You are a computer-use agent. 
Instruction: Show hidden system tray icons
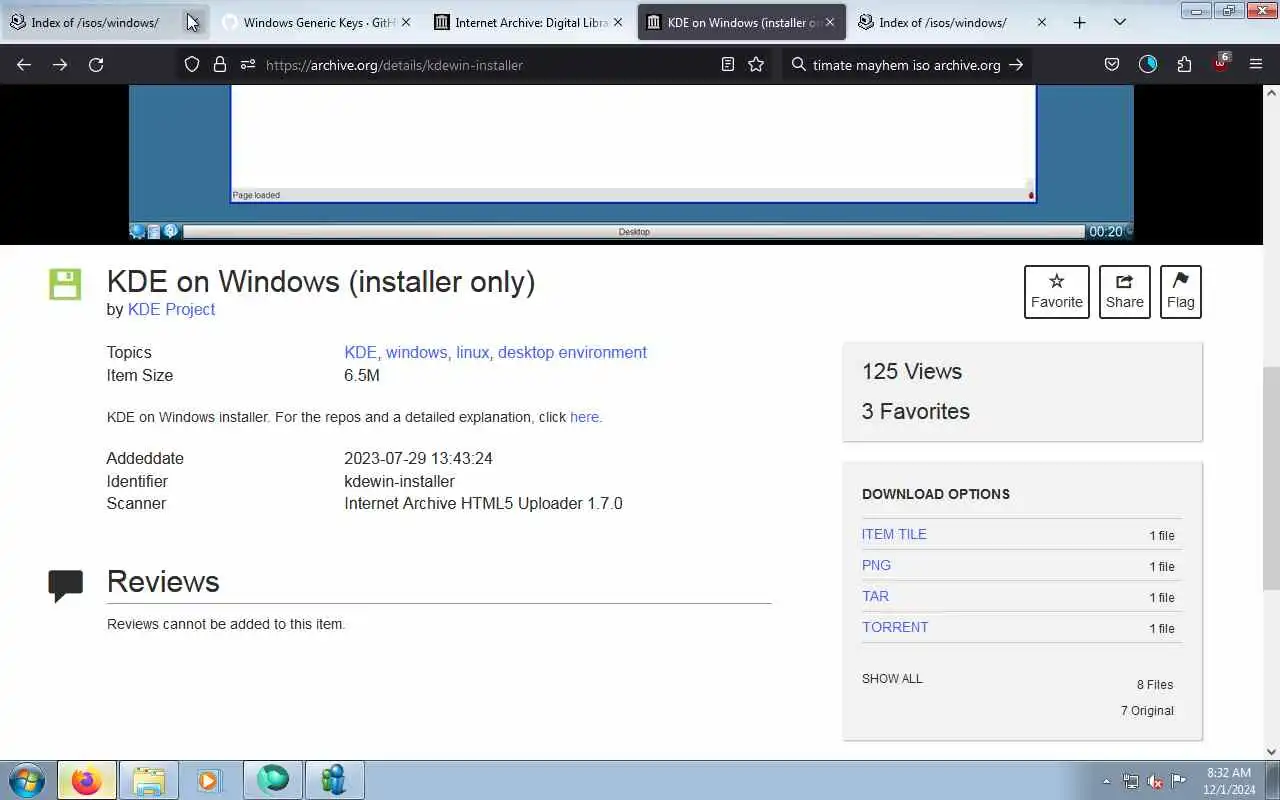1106,781
